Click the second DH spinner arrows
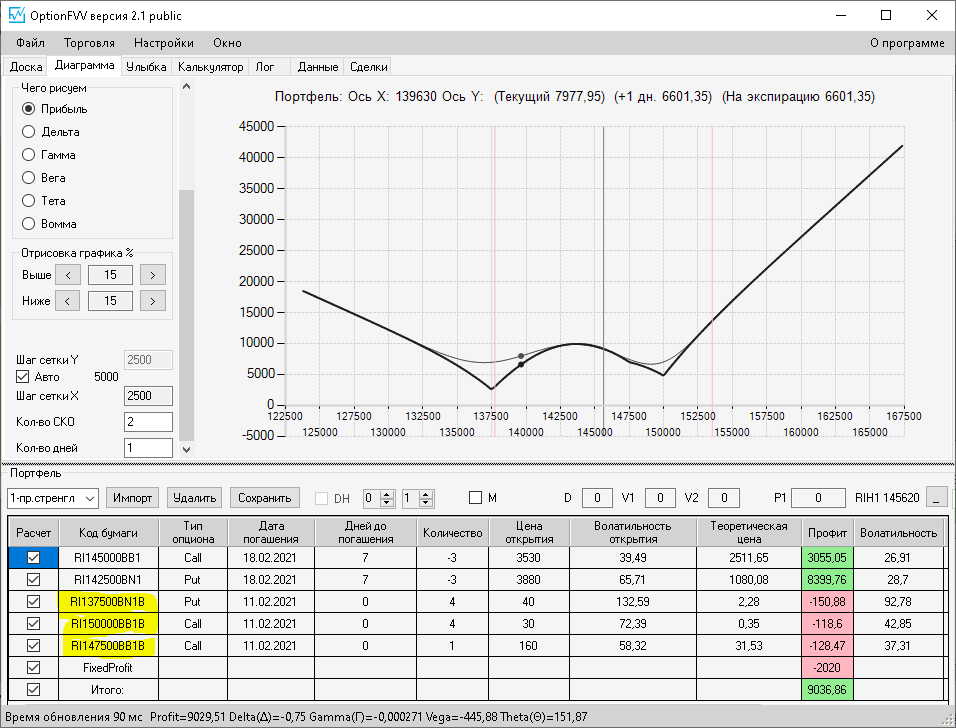This screenshot has width=956, height=728. 426,498
